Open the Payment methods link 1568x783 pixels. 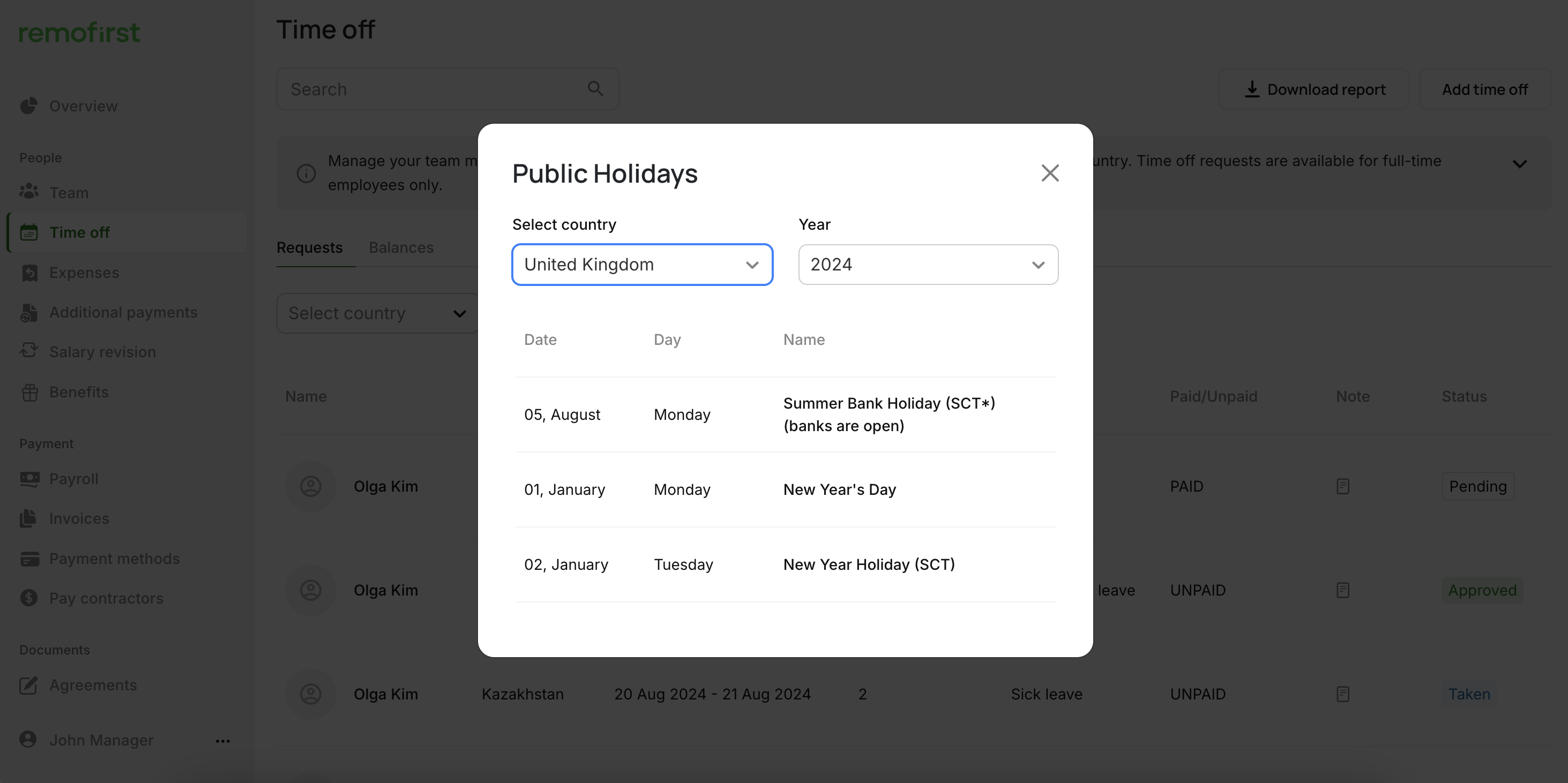click(x=115, y=559)
